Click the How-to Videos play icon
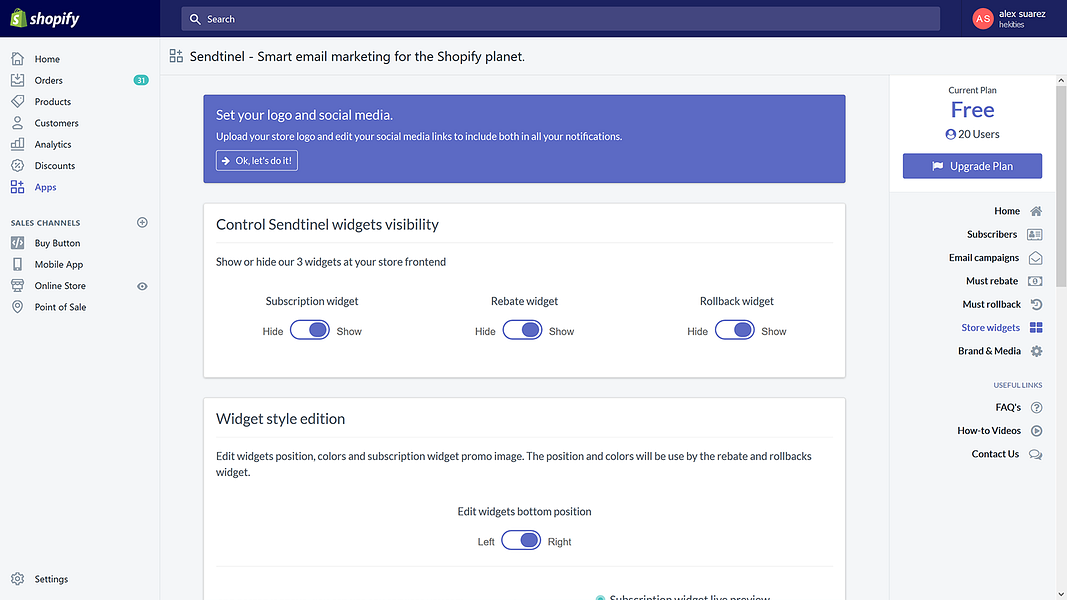Image resolution: width=1067 pixels, height=600 pixels. click(1036, 431)
